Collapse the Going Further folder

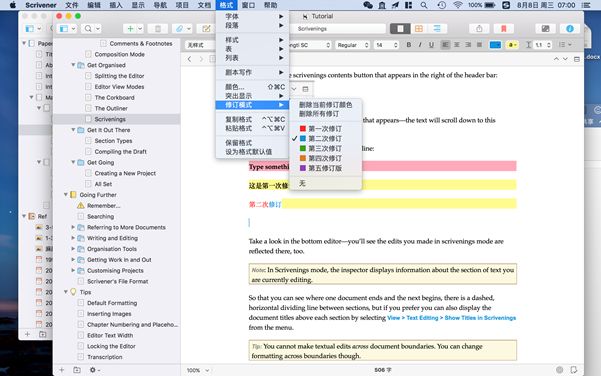66,195
